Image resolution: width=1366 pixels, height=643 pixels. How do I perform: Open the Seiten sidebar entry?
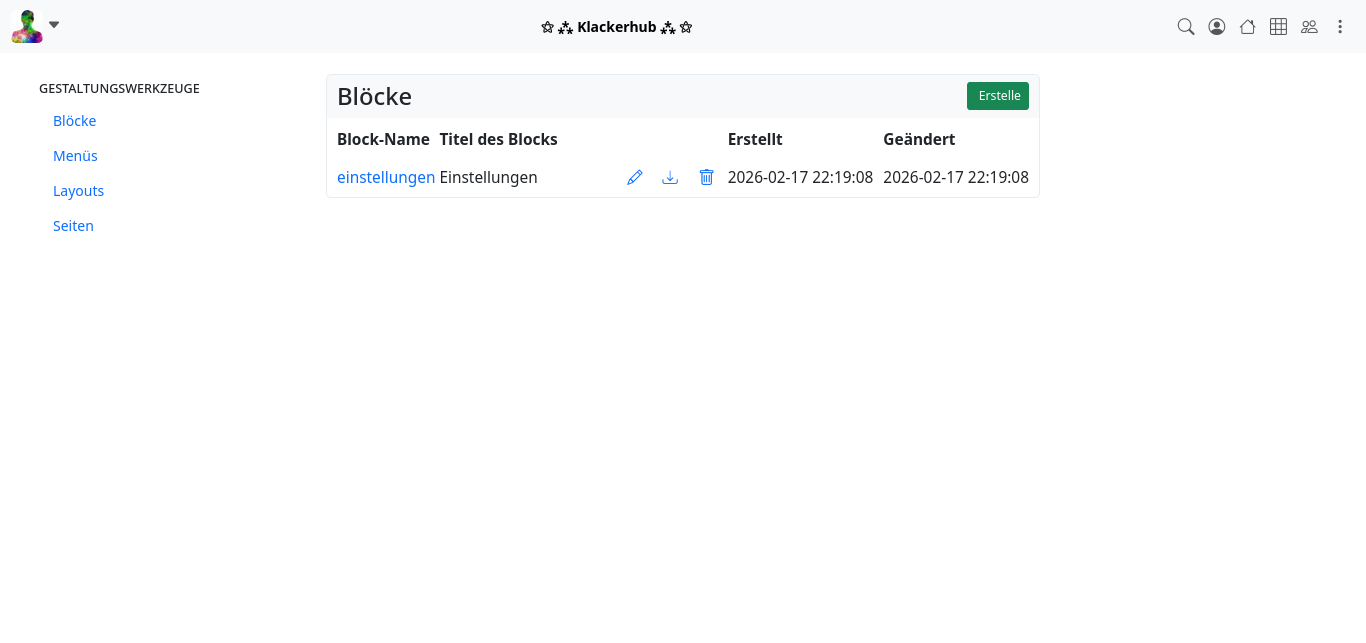(x=73, y=226)
